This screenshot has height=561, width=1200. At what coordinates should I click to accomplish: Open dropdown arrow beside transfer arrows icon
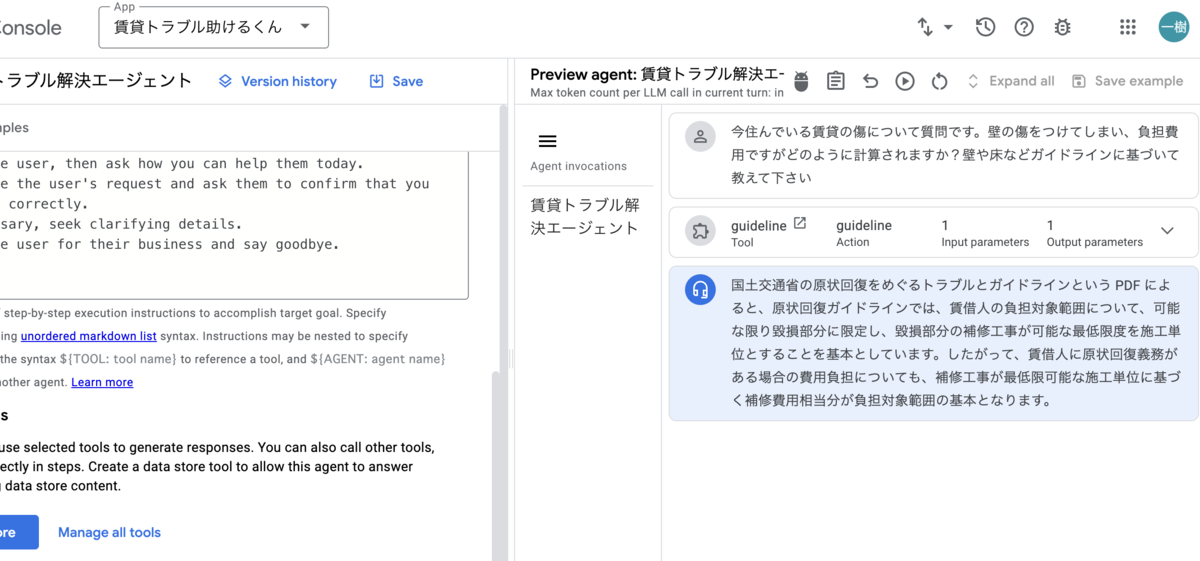(948, 28)
